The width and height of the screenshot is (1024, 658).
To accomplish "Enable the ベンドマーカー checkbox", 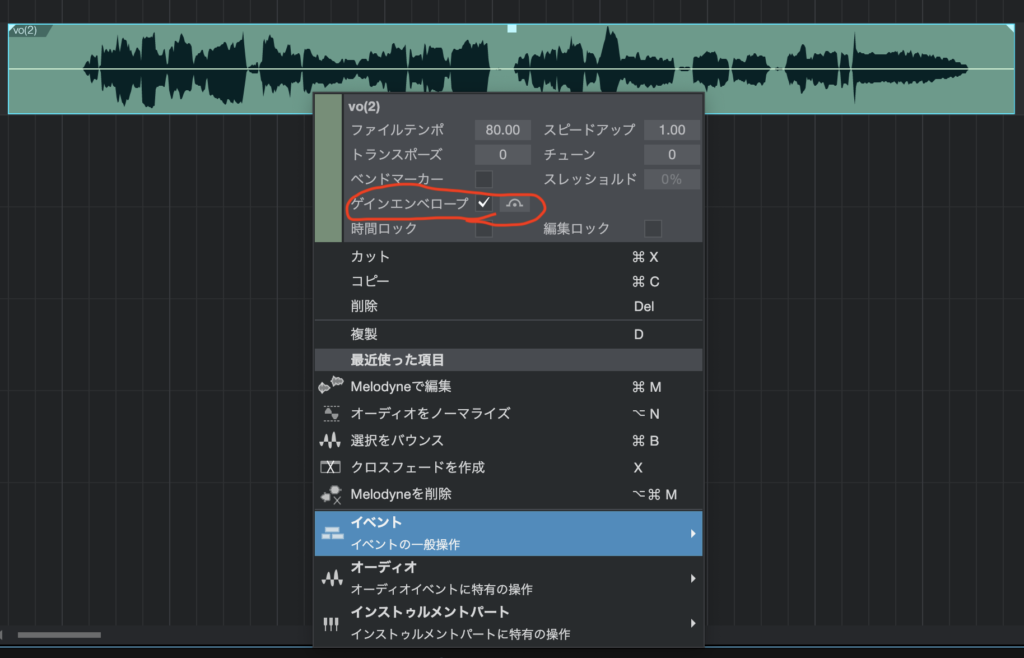I will [x=483, y=179].
